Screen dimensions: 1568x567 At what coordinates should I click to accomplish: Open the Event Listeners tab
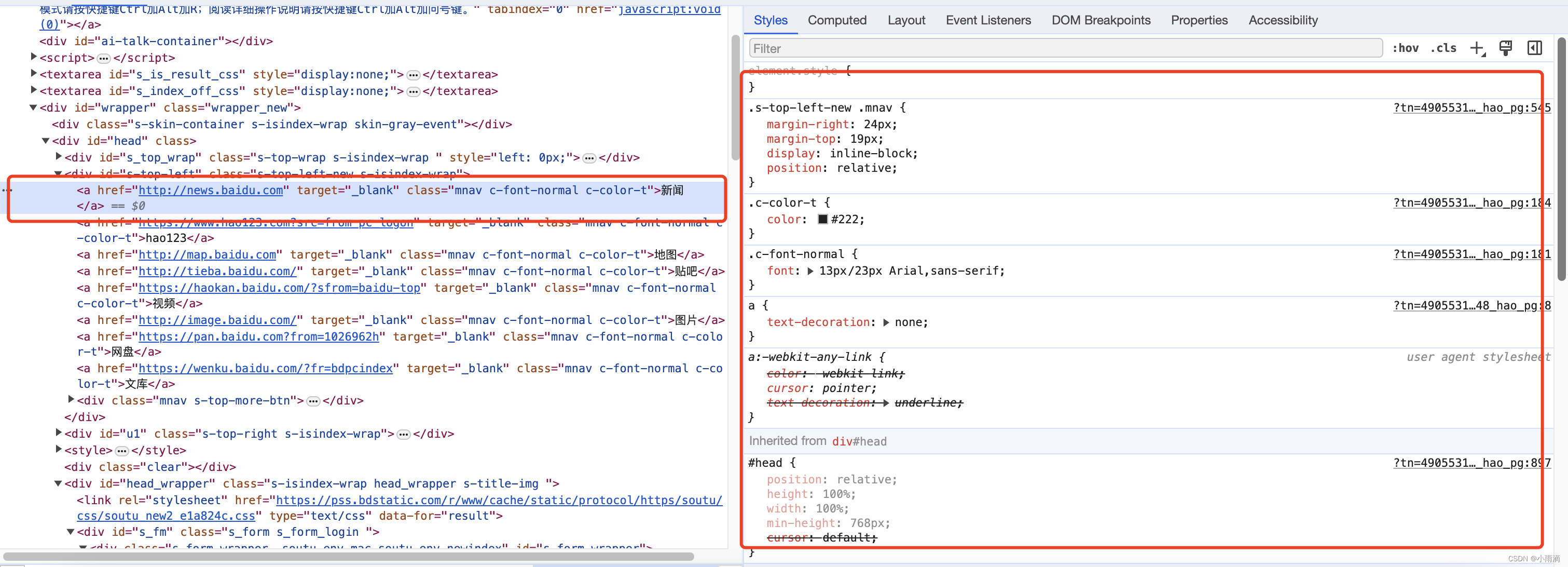pos(988,20)
